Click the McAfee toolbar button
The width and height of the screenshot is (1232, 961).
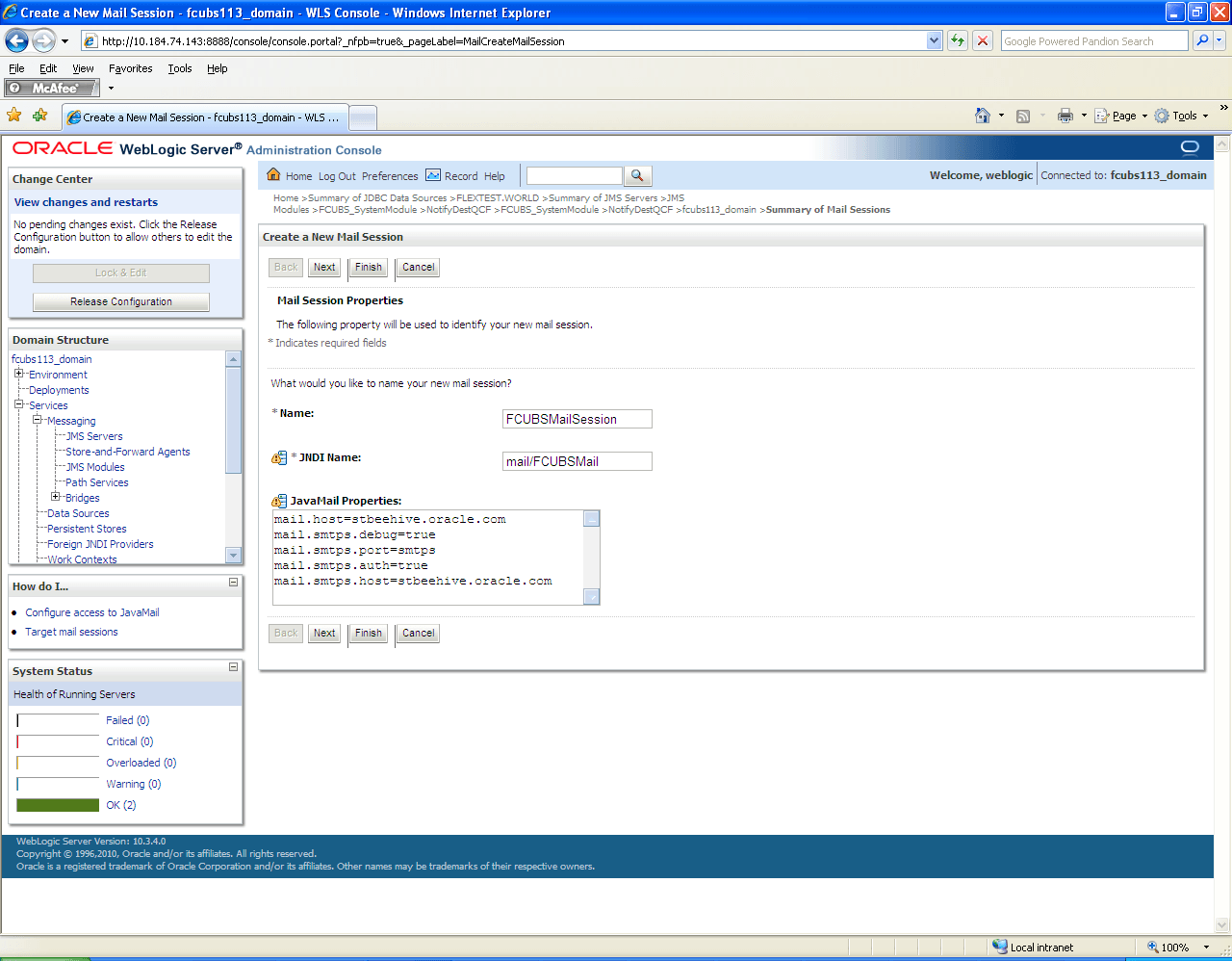pyautogui.click(x=52, y=88)
